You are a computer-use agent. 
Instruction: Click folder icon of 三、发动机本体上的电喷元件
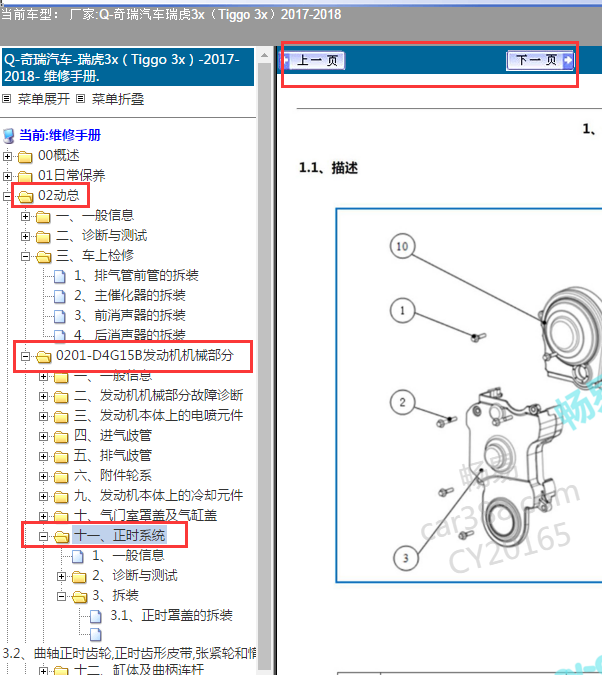(x=61, y=417)
